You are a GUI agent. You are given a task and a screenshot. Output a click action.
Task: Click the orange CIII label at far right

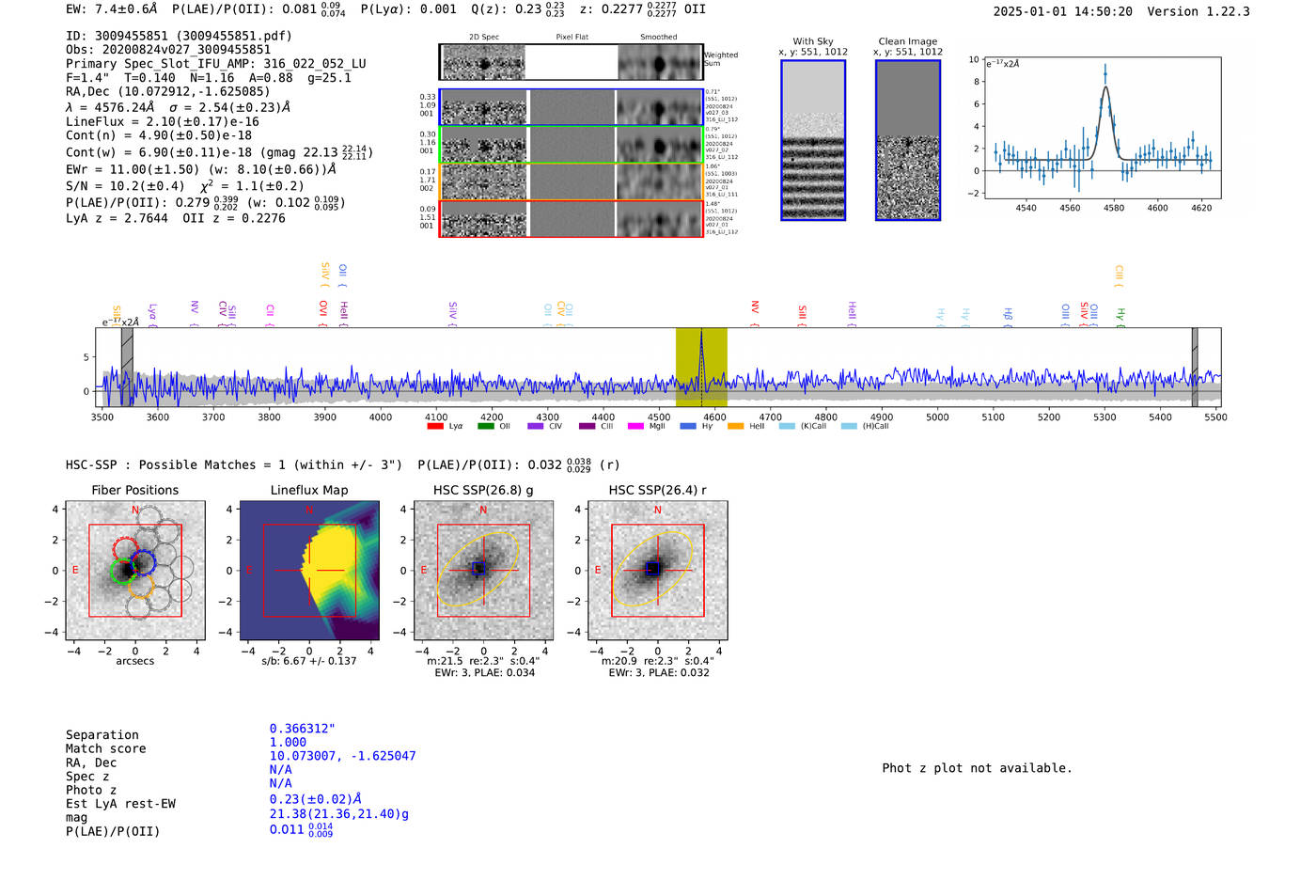pyautogui.click(x=1119, y=275)
